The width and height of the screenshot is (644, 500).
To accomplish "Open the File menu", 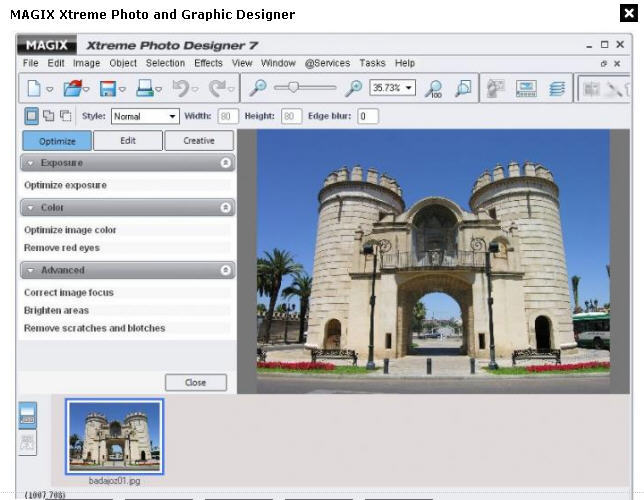I will click(x=30, y=63).
